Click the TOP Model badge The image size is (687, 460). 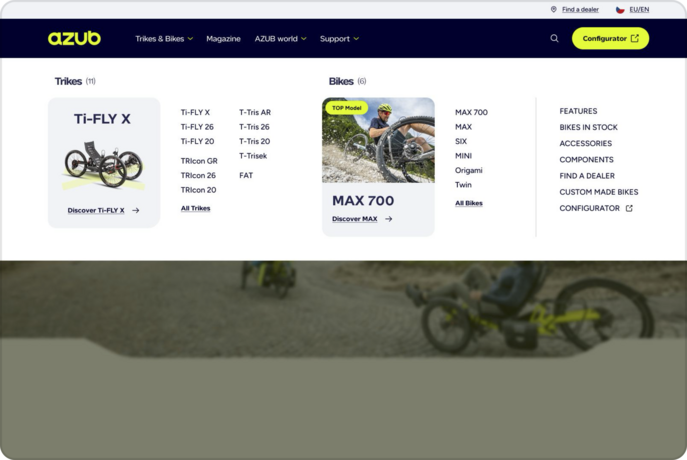point(346,108)
